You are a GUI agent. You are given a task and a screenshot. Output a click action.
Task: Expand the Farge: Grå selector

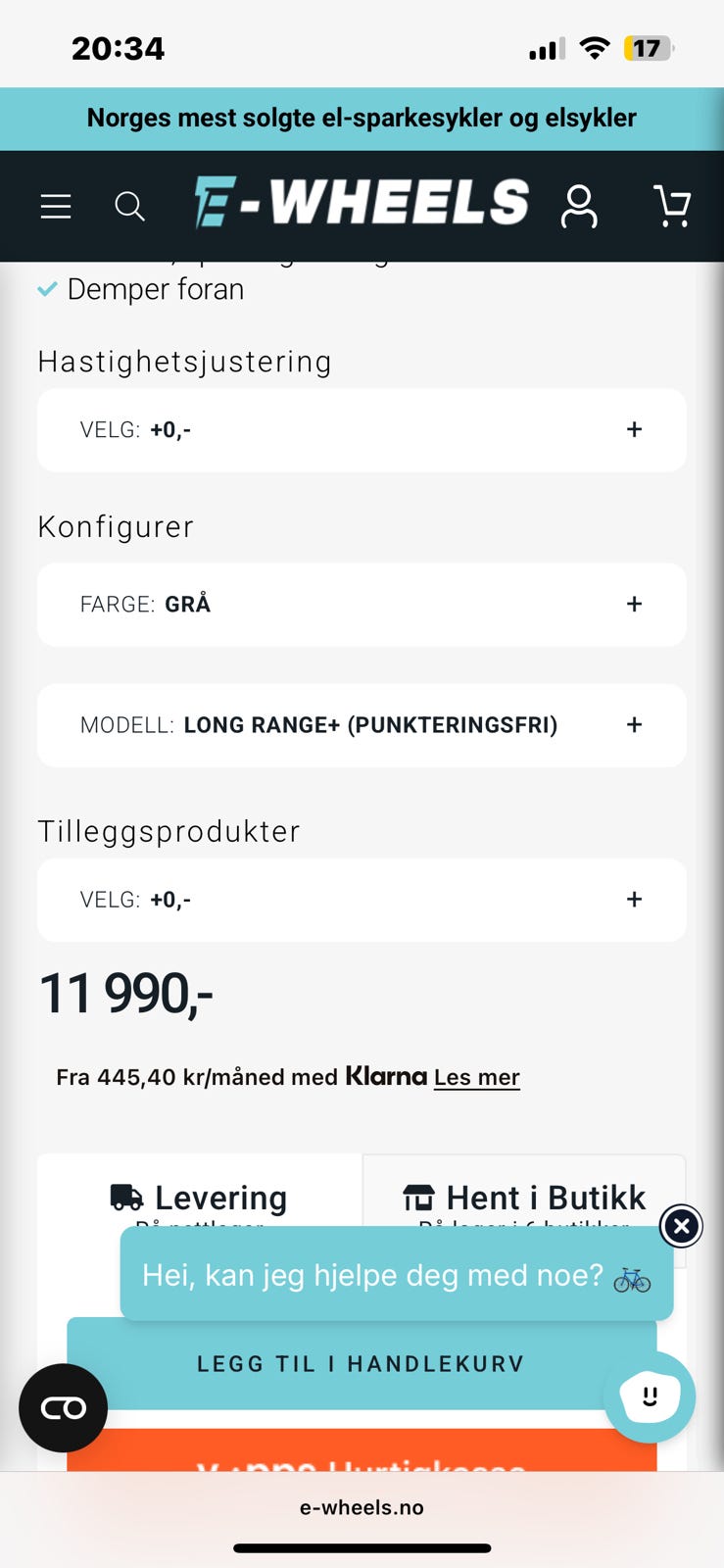click(362, 605)
